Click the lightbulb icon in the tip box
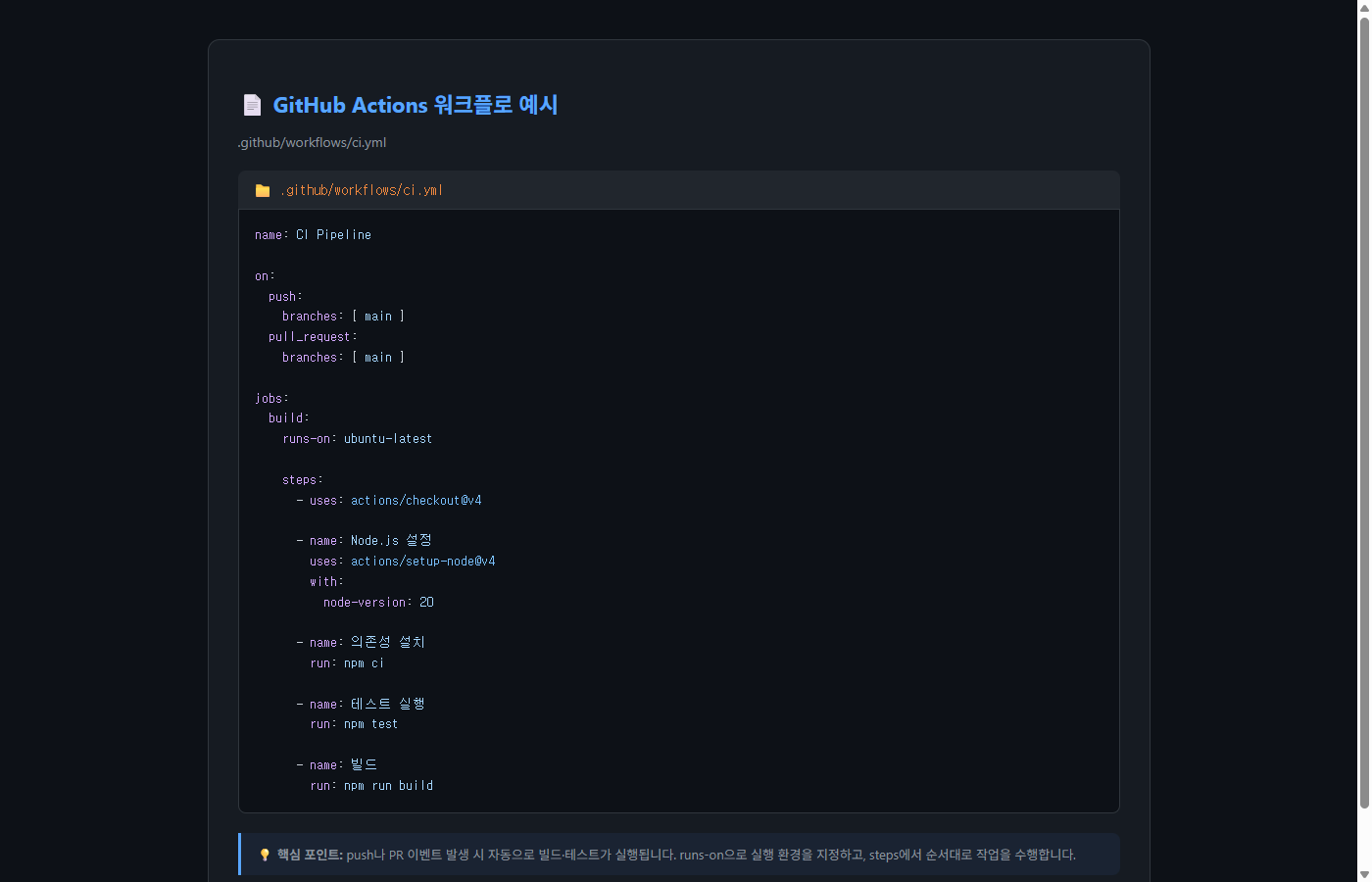The image size is (1372, 882). [x=265, y=854]
